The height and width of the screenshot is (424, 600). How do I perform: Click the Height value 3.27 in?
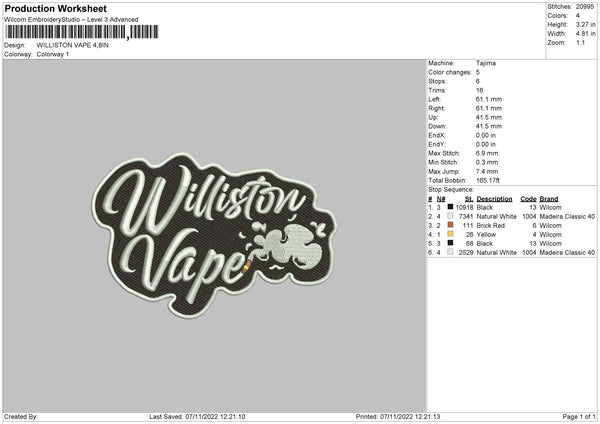point(585,24)
